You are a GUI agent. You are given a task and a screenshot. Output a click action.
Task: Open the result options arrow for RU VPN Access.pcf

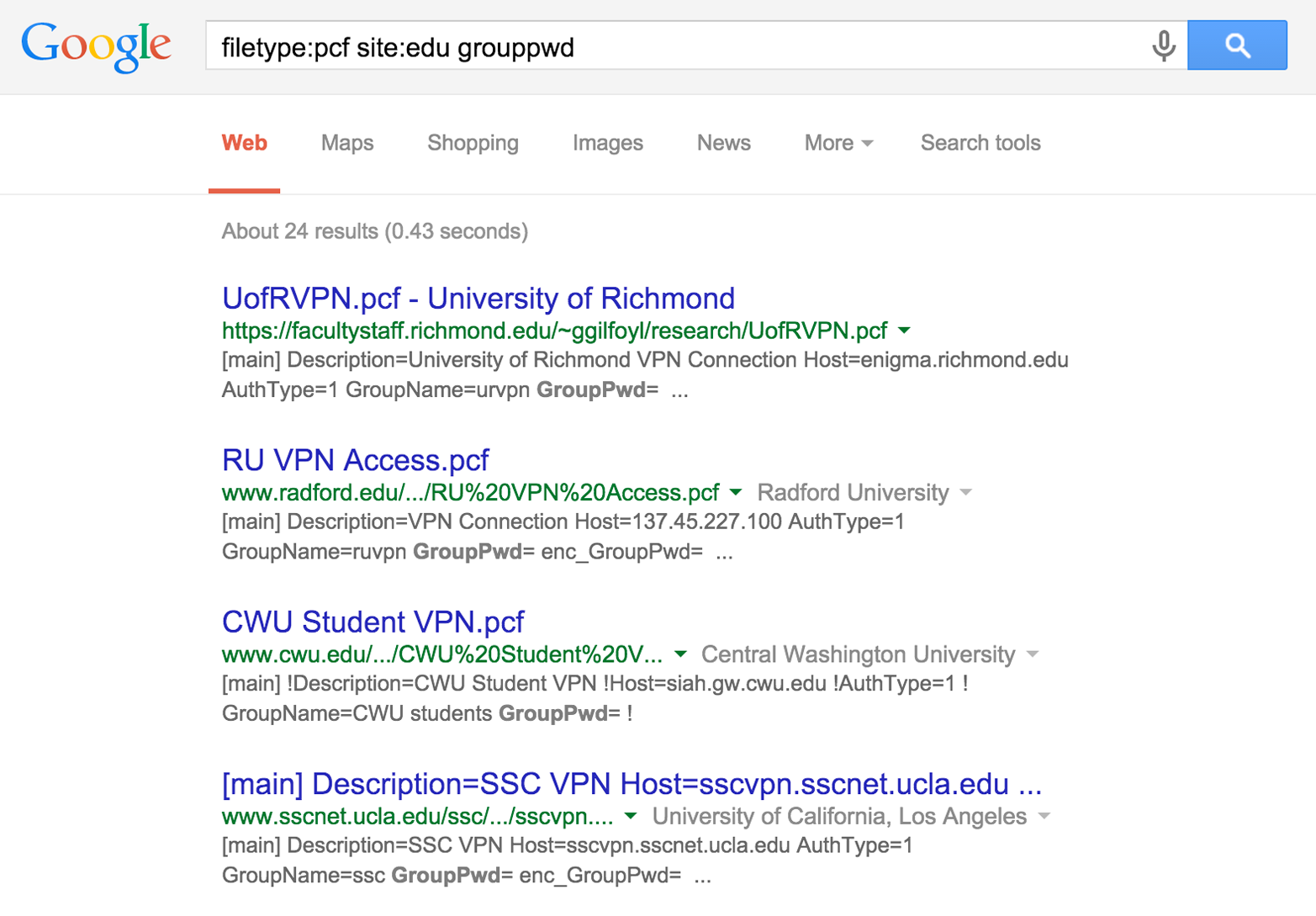(735, 493)
